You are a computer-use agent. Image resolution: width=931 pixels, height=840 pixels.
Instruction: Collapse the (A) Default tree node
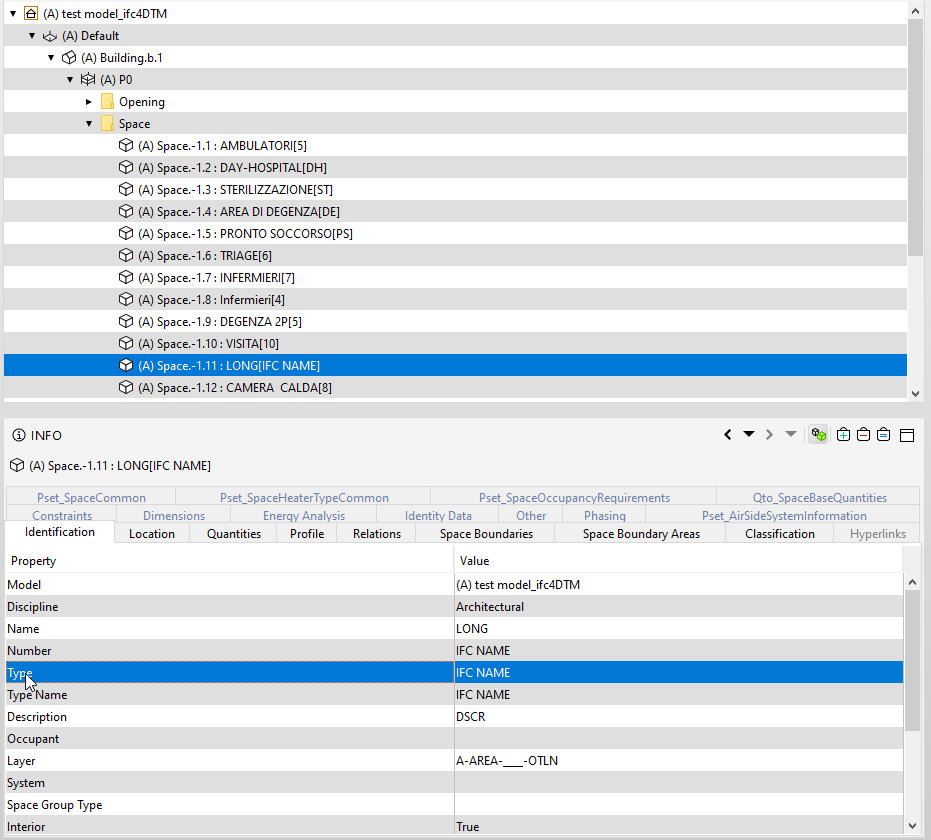[x=32, y=36]
